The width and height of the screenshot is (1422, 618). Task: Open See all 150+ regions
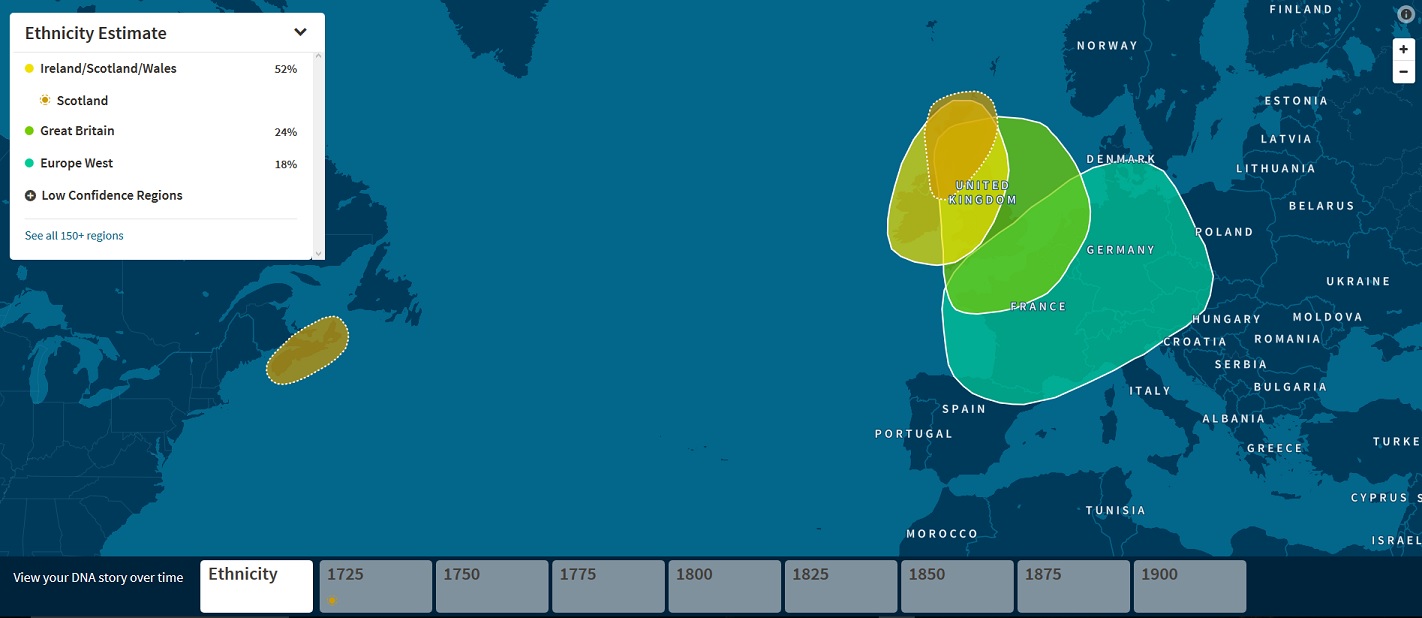pos(74,235)
